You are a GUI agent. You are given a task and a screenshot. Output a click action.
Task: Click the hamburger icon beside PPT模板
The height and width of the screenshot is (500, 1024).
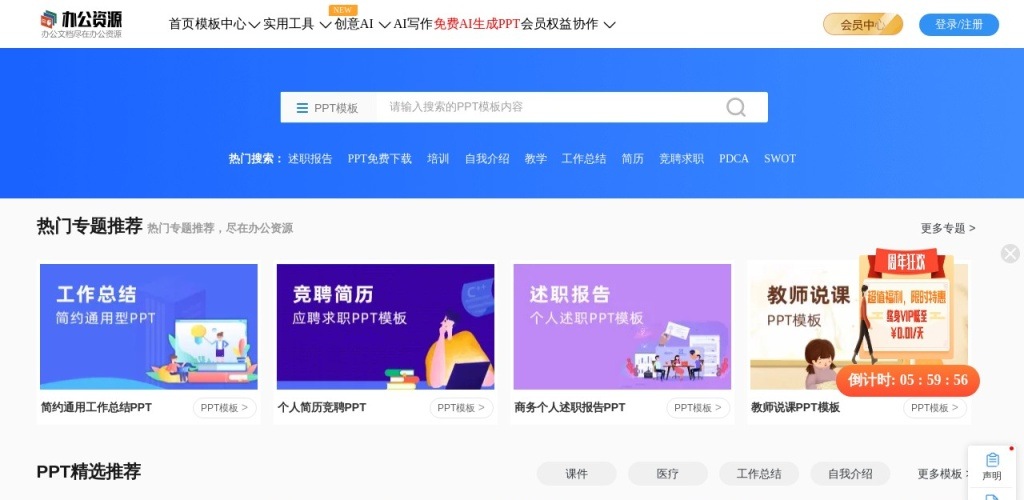pos(302,108)
